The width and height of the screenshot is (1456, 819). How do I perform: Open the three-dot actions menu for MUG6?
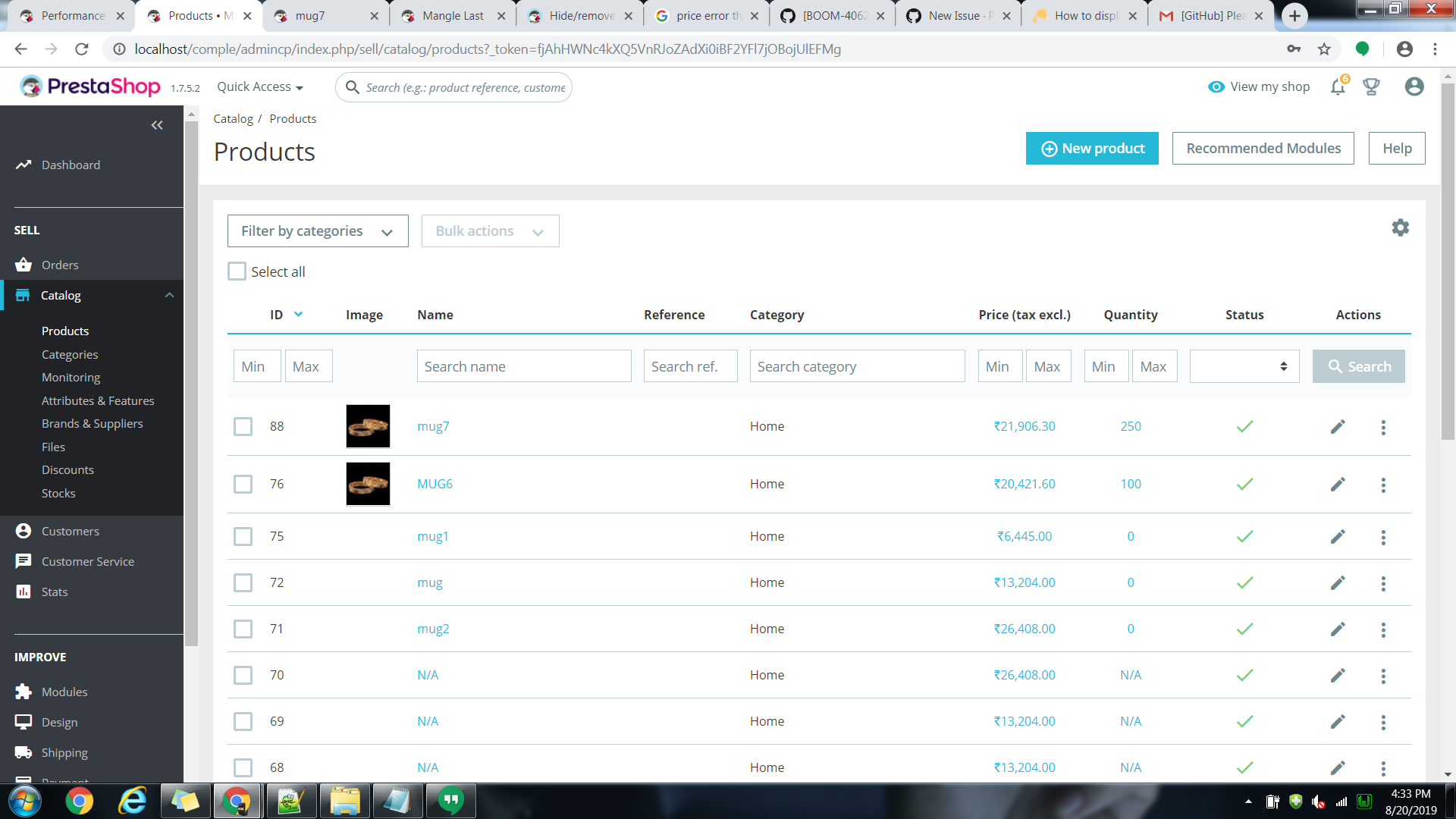[x=1383, y=485]
